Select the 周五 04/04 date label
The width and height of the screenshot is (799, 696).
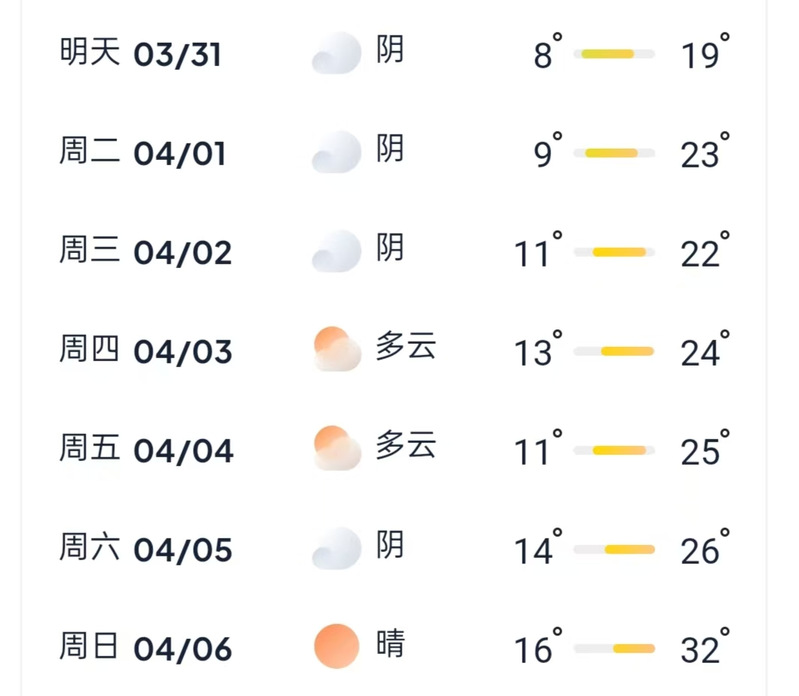click(x=146, y=449)
